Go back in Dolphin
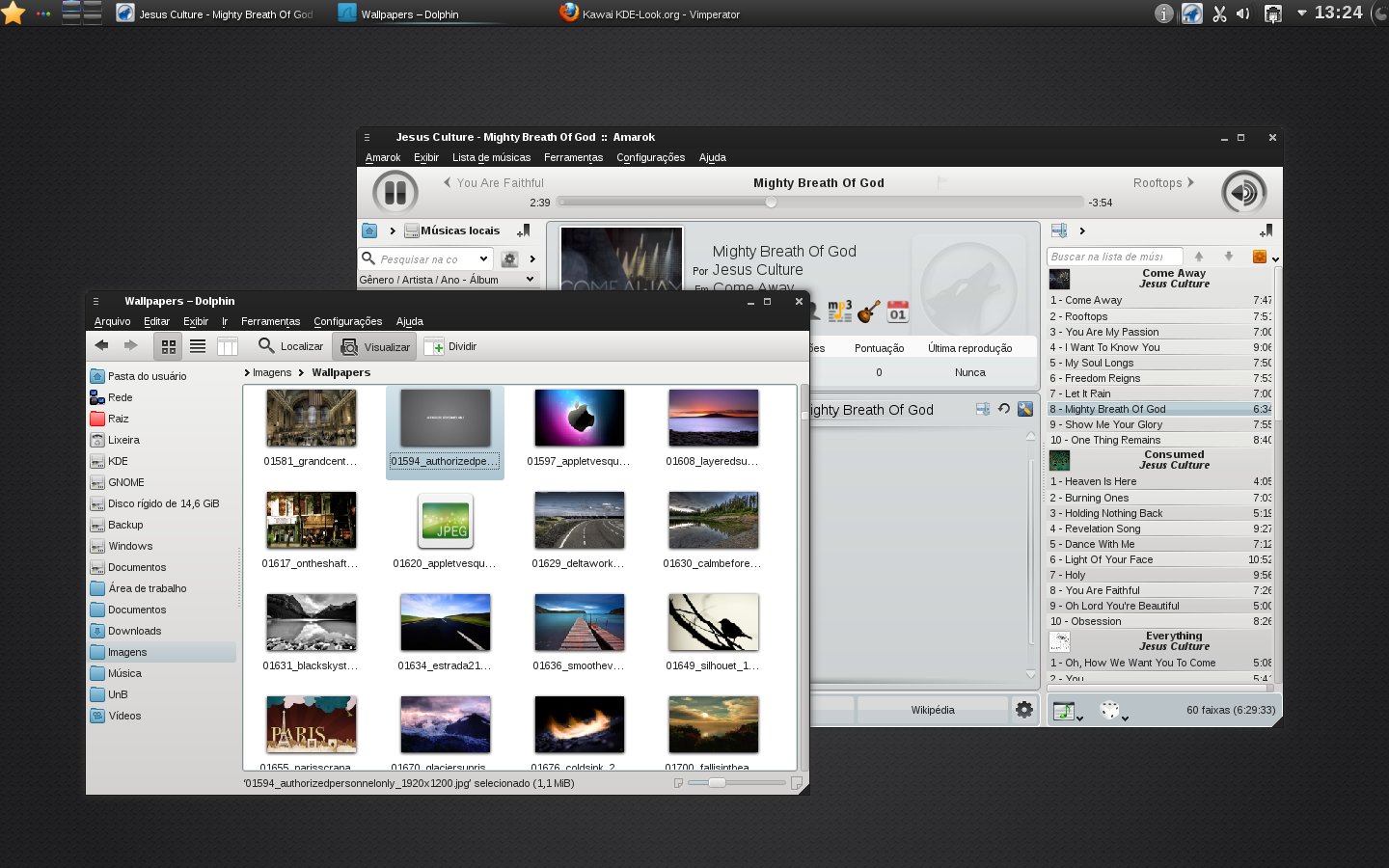1389x868 pixels. click(x=101, y=345)
